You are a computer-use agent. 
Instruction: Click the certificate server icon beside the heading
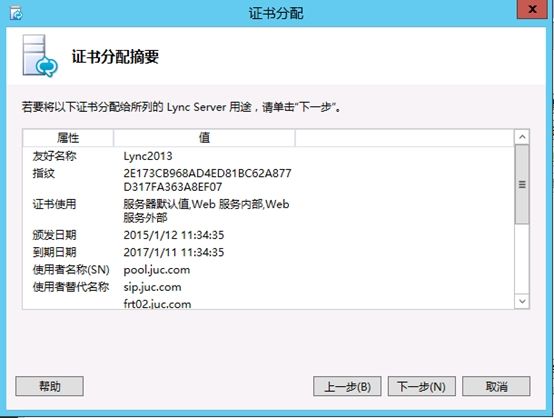tap(40, 56)
